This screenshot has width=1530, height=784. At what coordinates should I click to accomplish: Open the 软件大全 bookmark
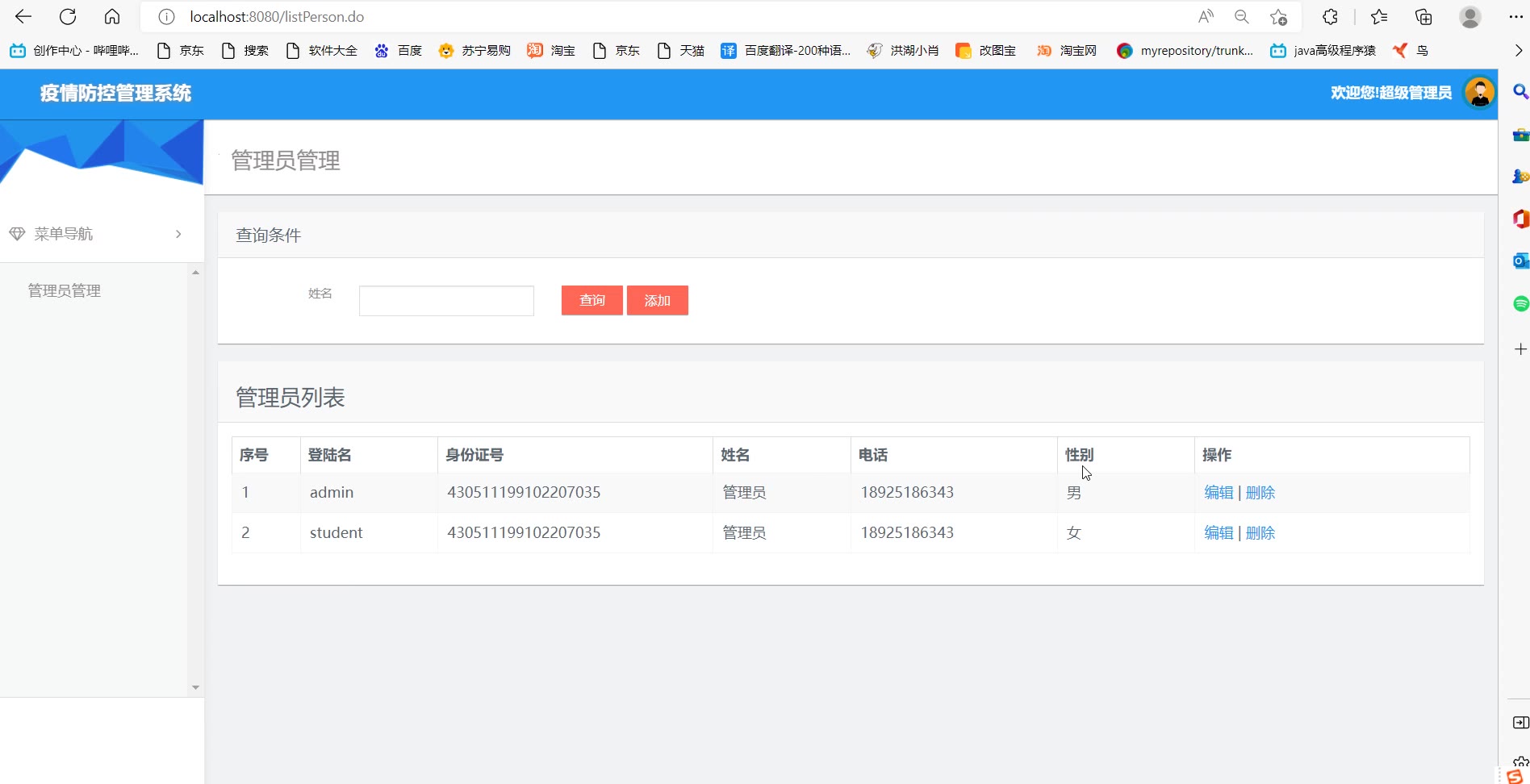[x=322, y=51]
